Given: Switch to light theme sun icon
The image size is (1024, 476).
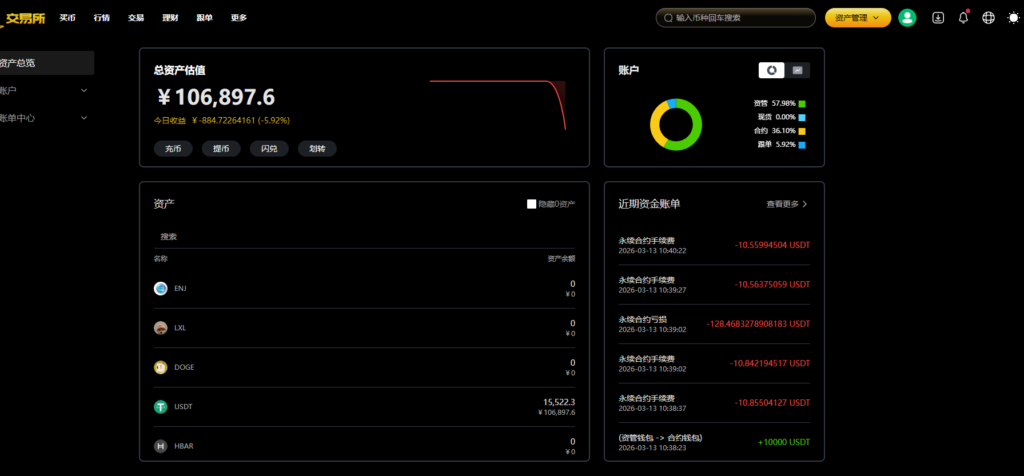Looking at the screenshot, I should coord(1013,18).
